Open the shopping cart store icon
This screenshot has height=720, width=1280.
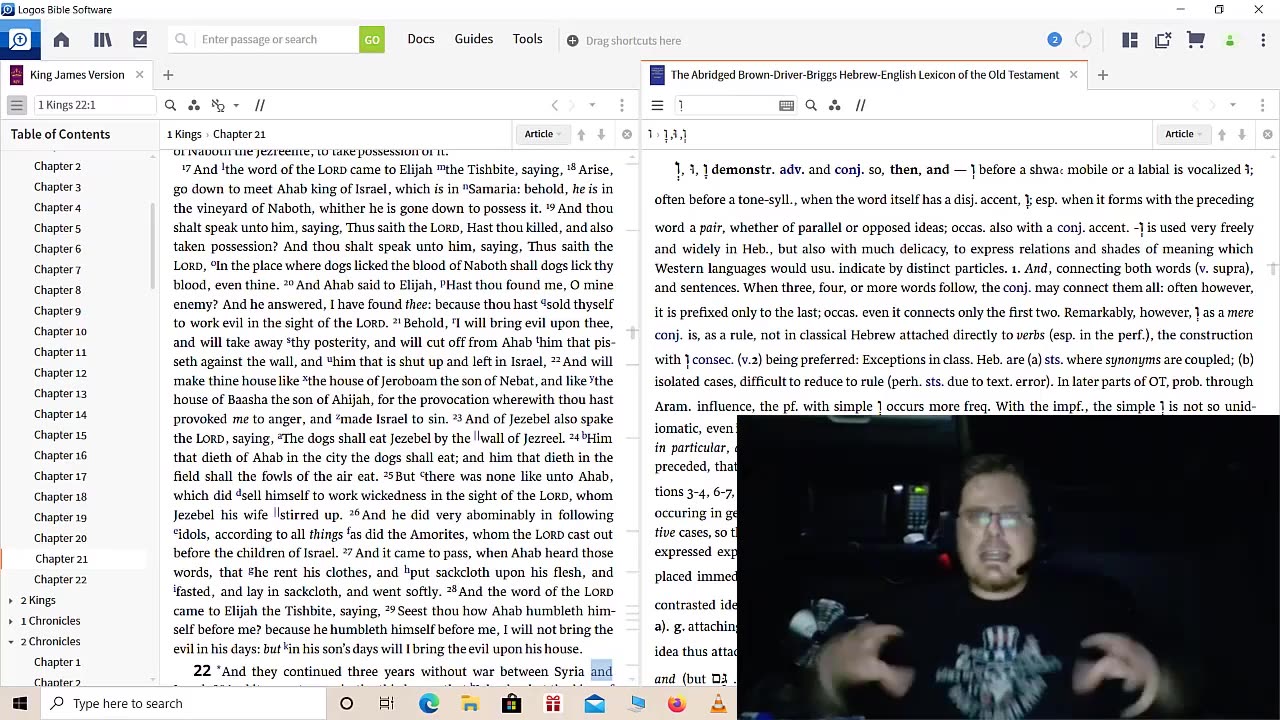click(1195, 40)
